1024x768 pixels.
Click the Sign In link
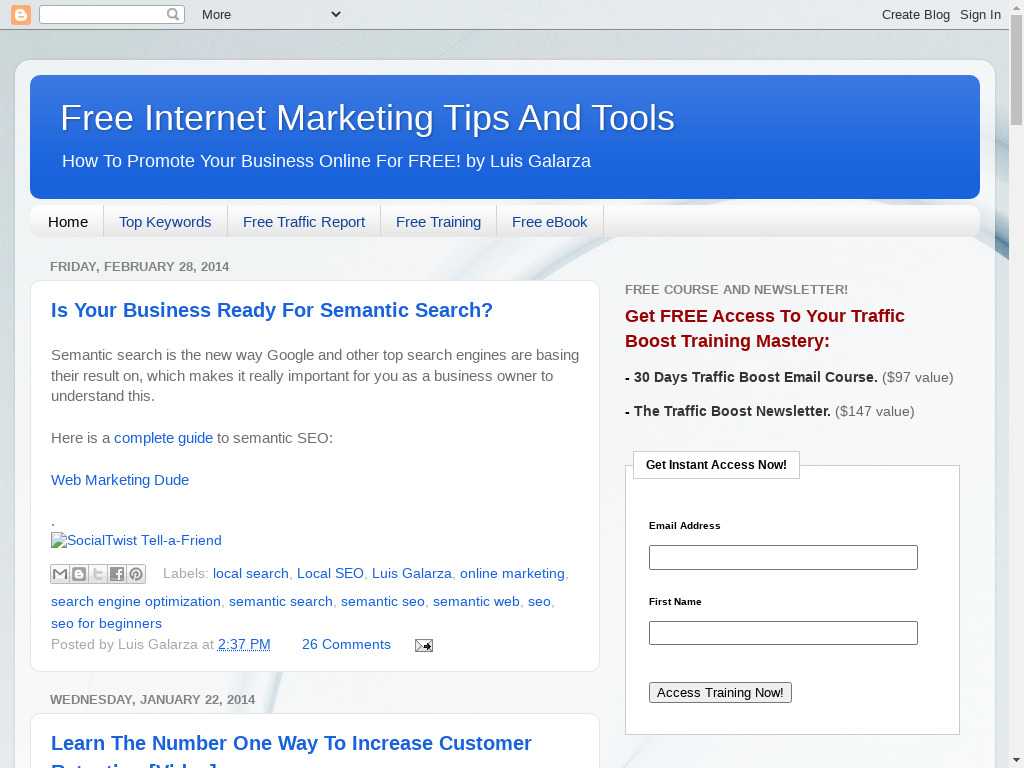point(980,14)
